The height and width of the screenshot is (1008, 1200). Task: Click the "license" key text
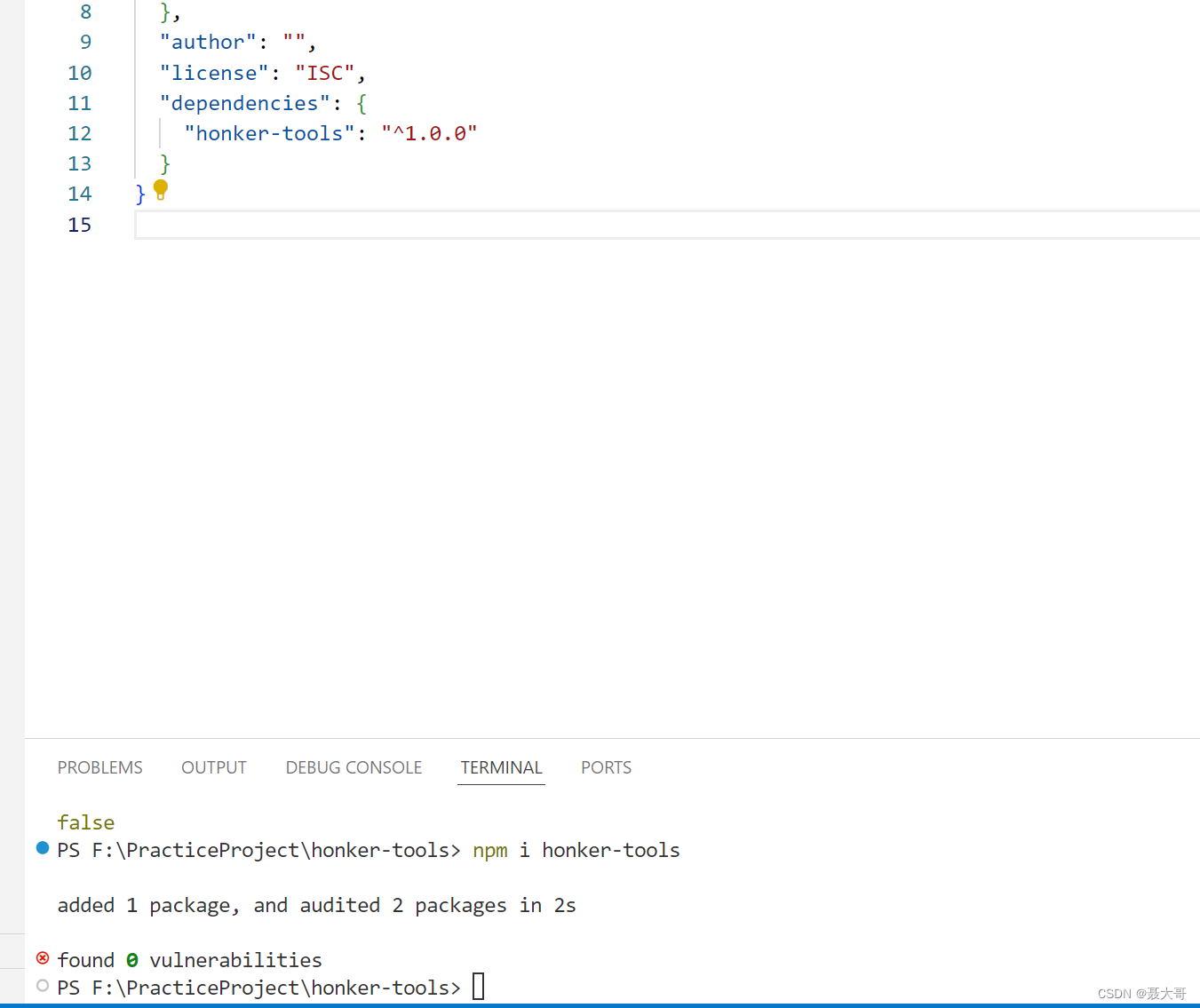point(214,73)
